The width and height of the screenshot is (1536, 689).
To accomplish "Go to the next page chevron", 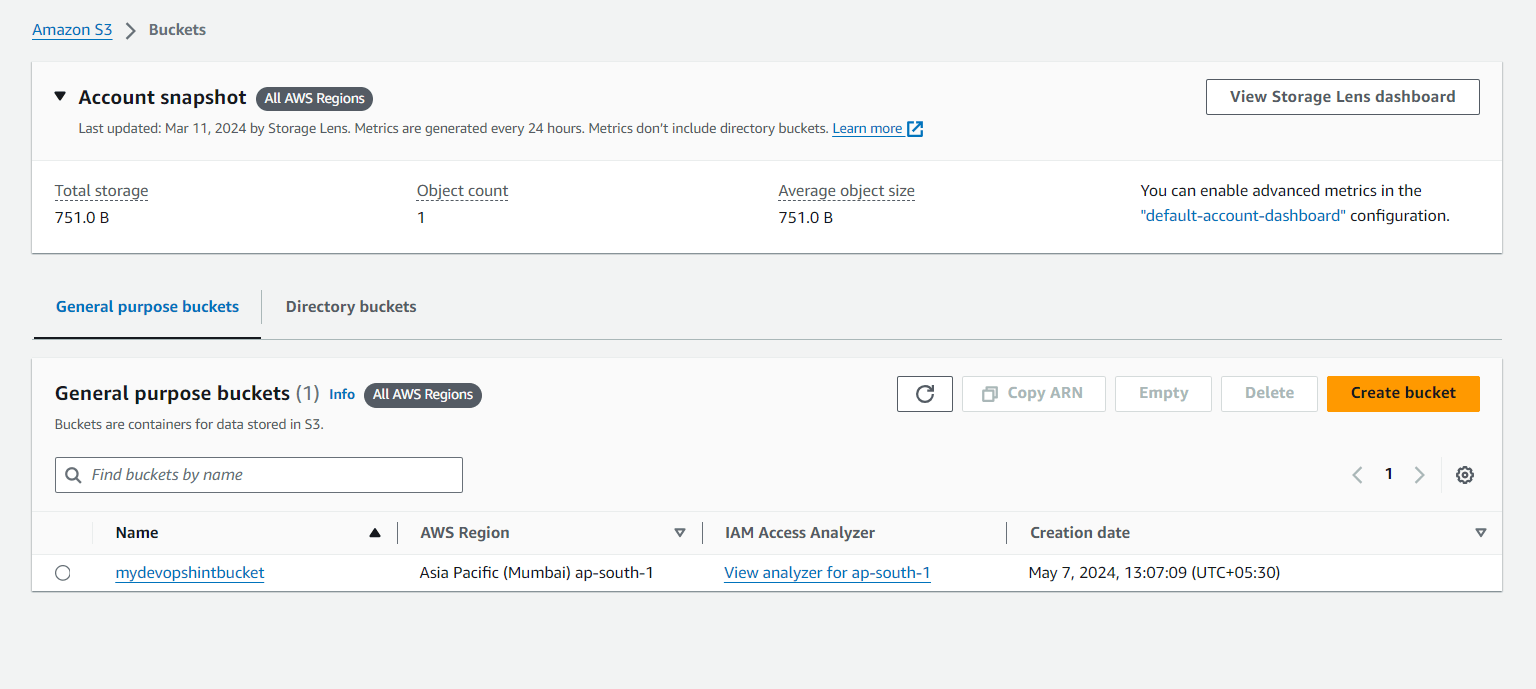I will [1420, 474].
